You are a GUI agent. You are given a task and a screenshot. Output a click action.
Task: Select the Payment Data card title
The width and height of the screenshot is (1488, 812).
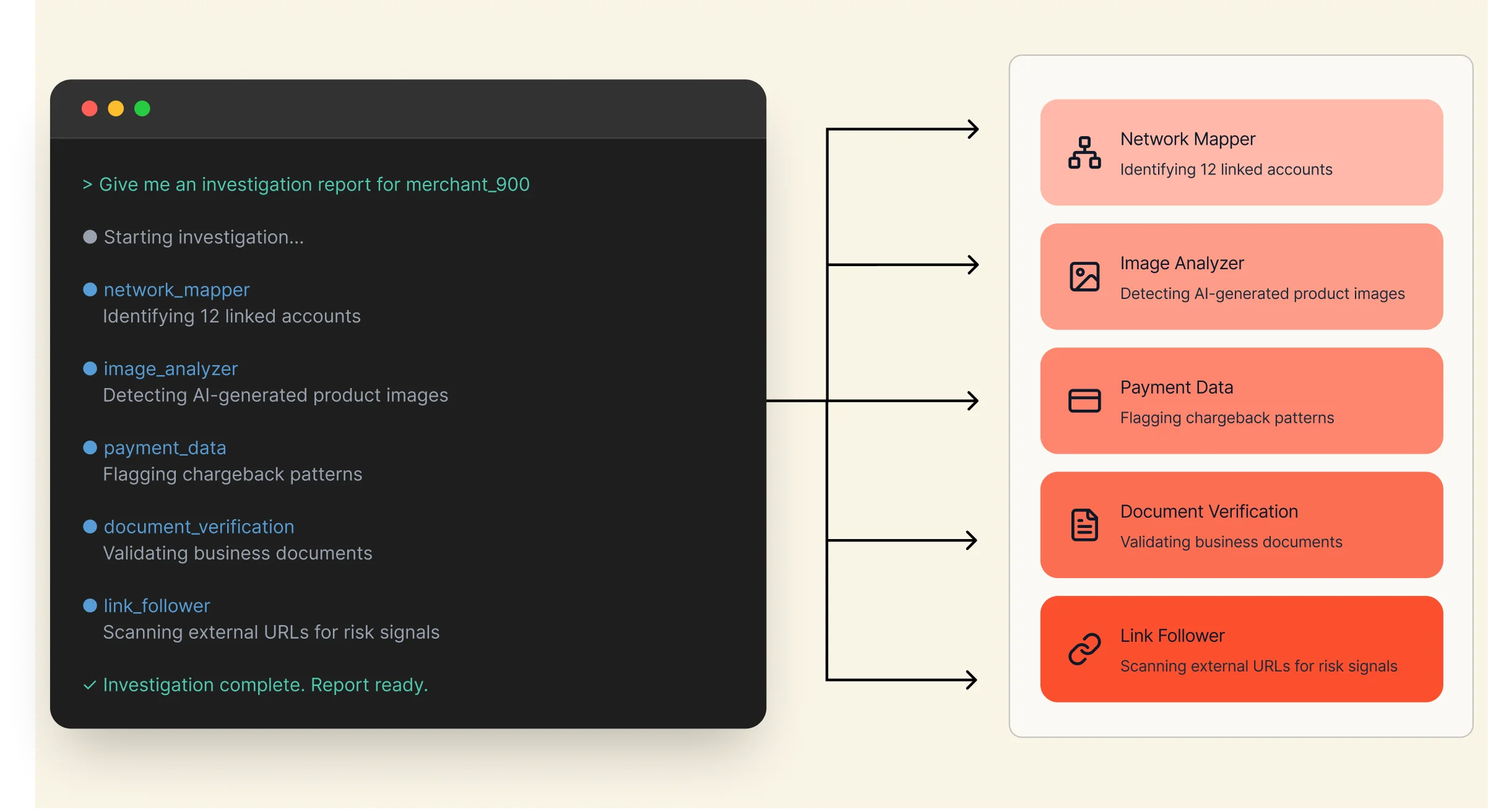click(x=1176, y=387)
